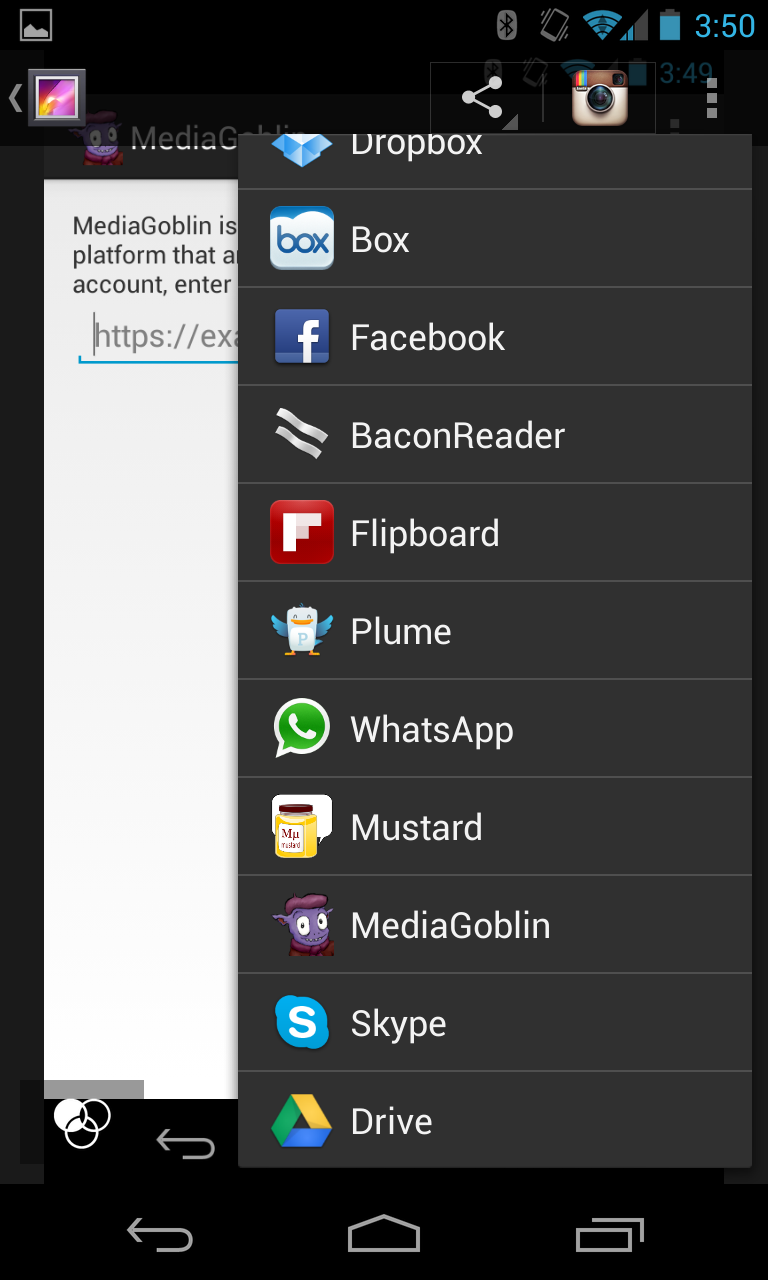
Task: Open the overflow menu three dots
Action: 711,98
